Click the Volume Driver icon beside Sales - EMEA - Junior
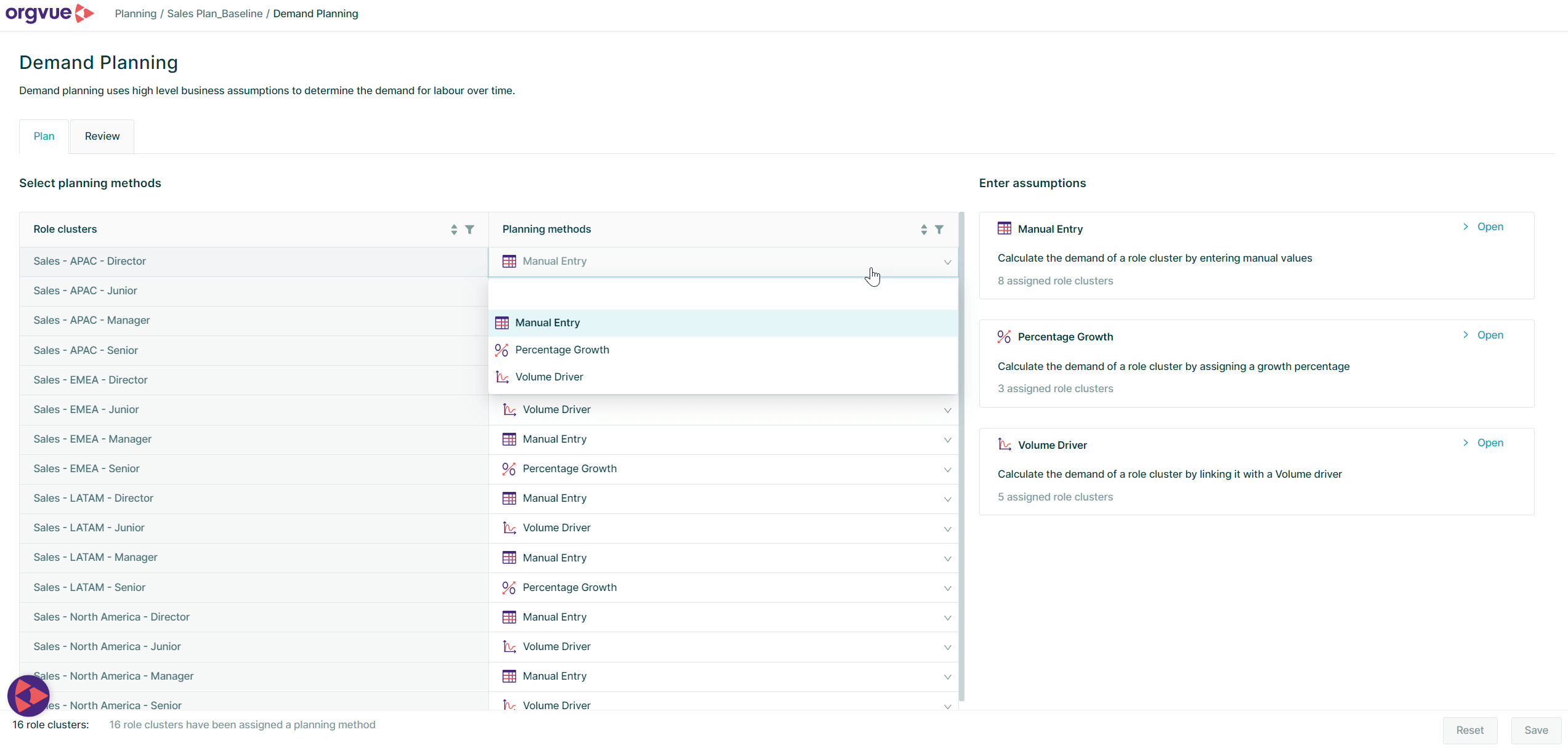Image resolution: width=1568 pixels, height=748 pixels. pyautogui.click(x=509, y=409)
